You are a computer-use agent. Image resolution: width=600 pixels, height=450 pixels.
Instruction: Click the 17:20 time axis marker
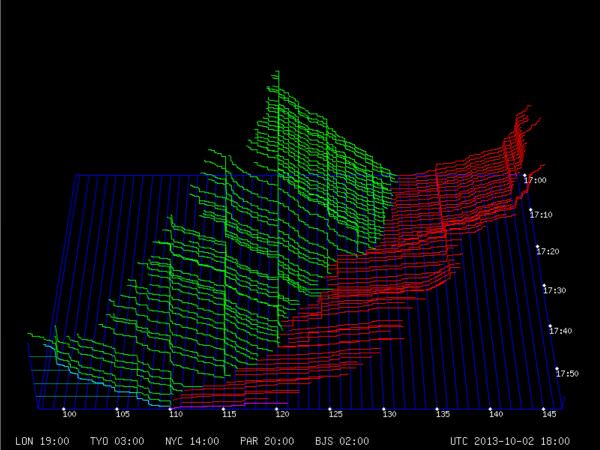[x=548, y=251]
